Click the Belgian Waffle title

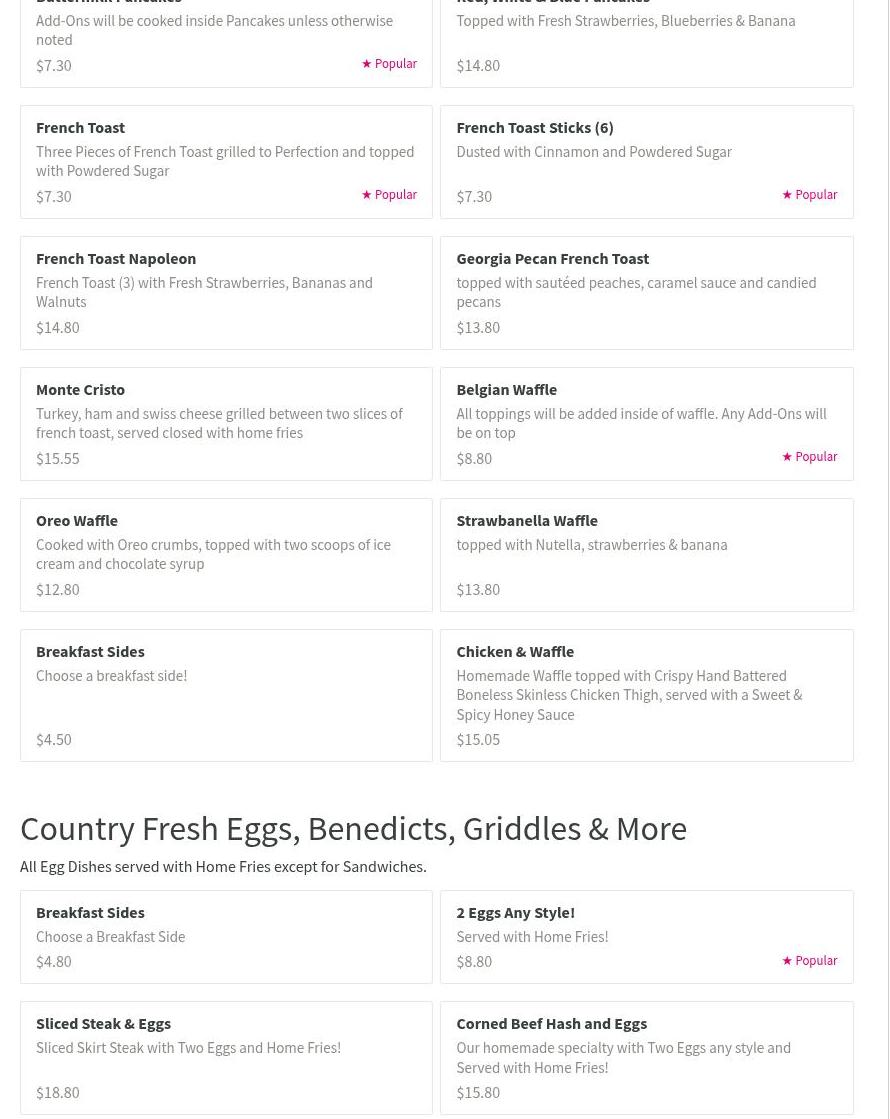pos(506,390)
